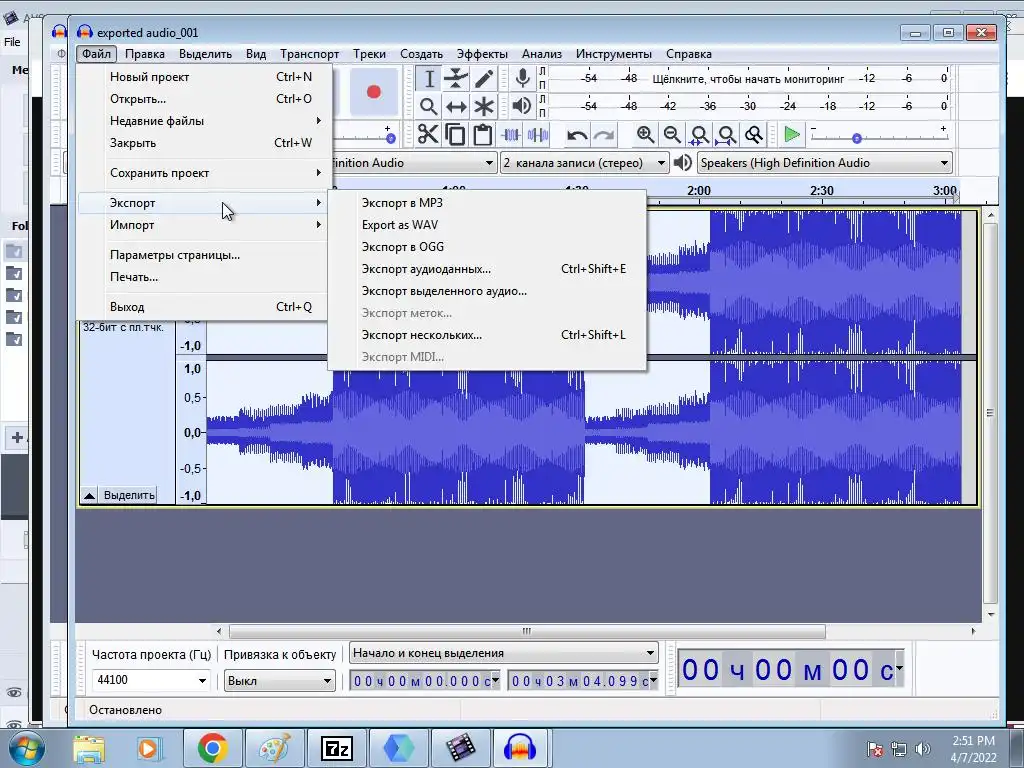This screenshot has height=768, width=1024.
Task: Open selection start time format arrow
Action: pyautogui.click(x=496, y=680)
